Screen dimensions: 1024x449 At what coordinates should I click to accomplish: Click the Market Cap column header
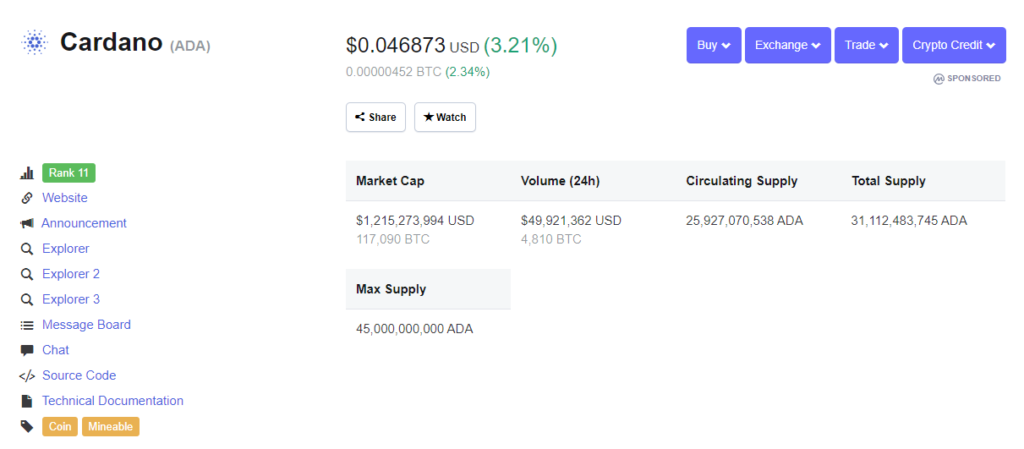click(x=390, y=181)
